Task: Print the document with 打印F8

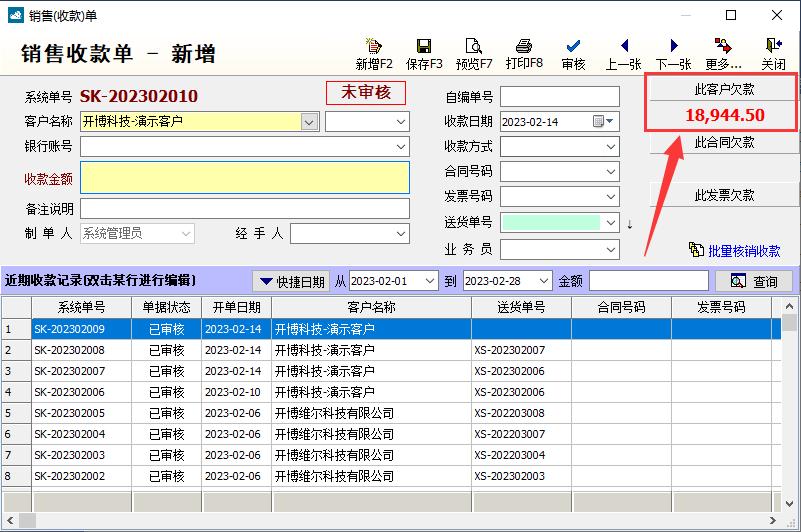Action: tap(524, 54)
